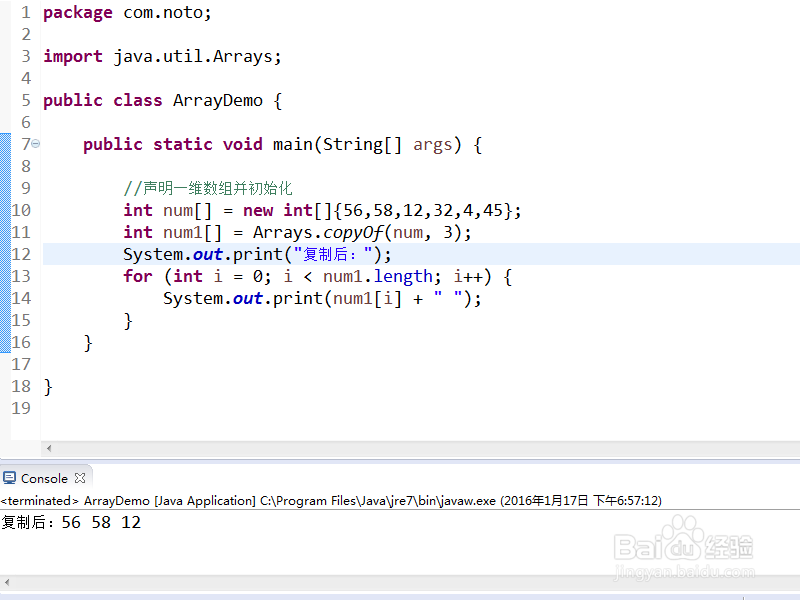Click the ArrayDemo class name
The image size is (800, 600).
pos(217,100)
